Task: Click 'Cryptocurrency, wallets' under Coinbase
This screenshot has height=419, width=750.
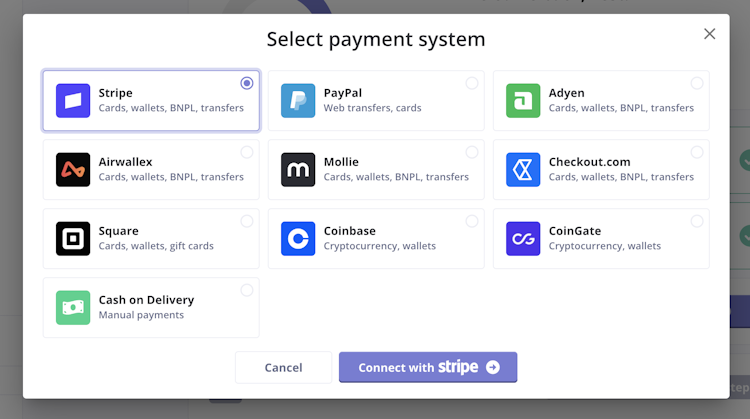Action: pyautogui.click(x=380, y=246)
